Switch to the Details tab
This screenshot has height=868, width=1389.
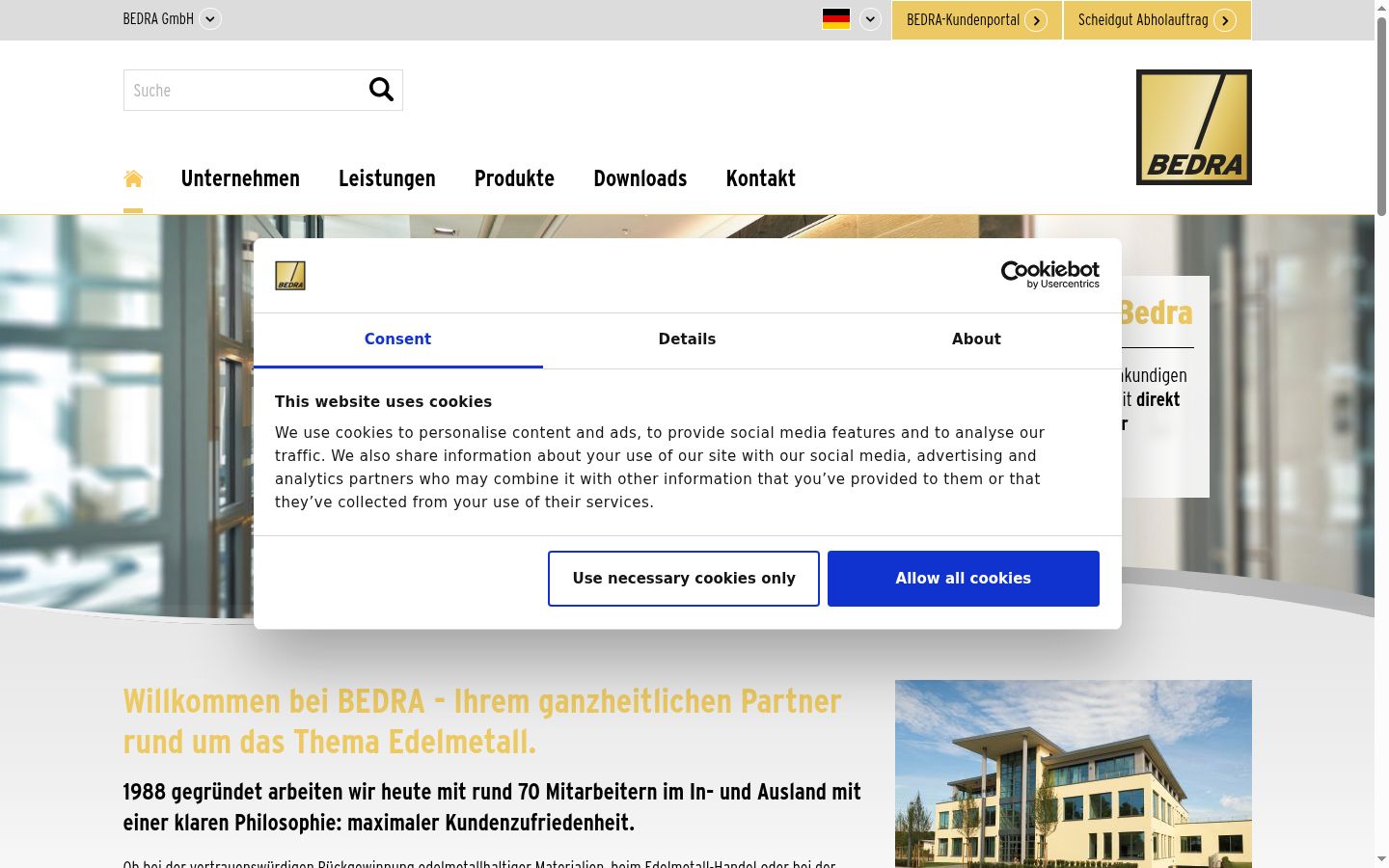click(x=687, y=339)
